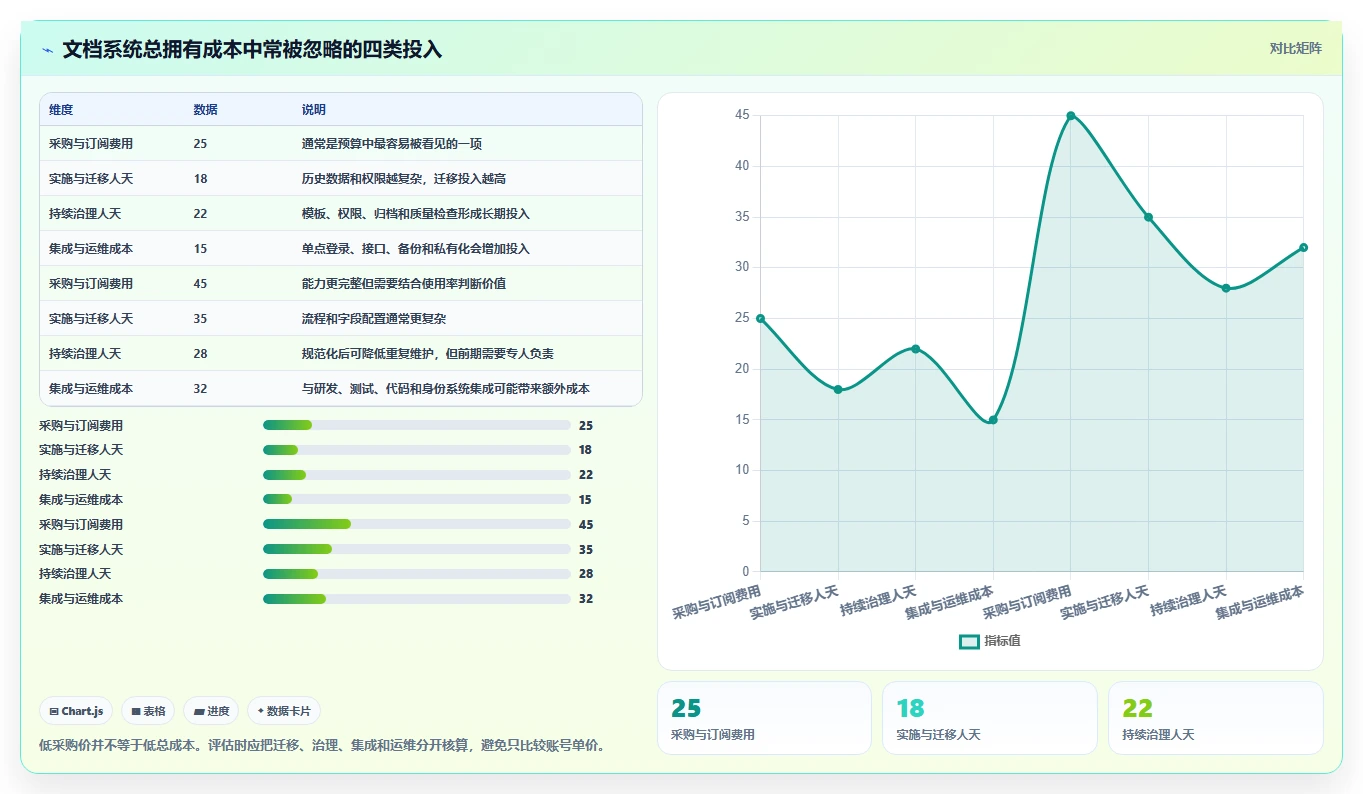Click the y-axis tick label 30
1363x794 pixels.
point(742,267)
